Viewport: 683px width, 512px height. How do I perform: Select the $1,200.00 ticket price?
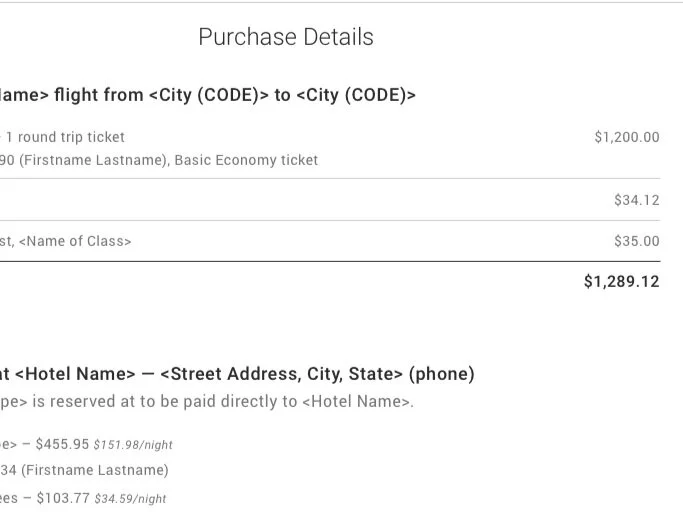coord(626,137)
